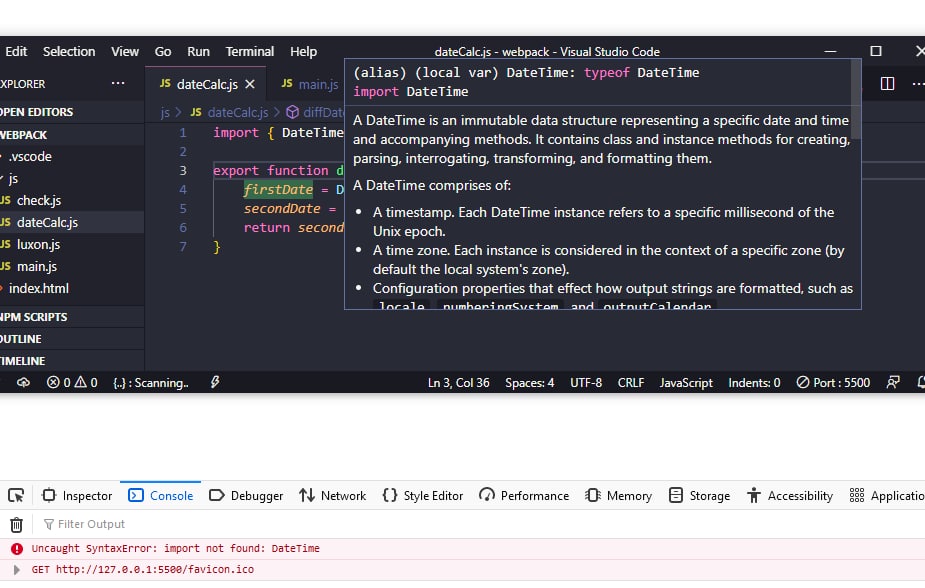Image resolution: width=925 pixels, height=588 pixels.
Task: Open check.js in the explorer
Action: point(72,201)
